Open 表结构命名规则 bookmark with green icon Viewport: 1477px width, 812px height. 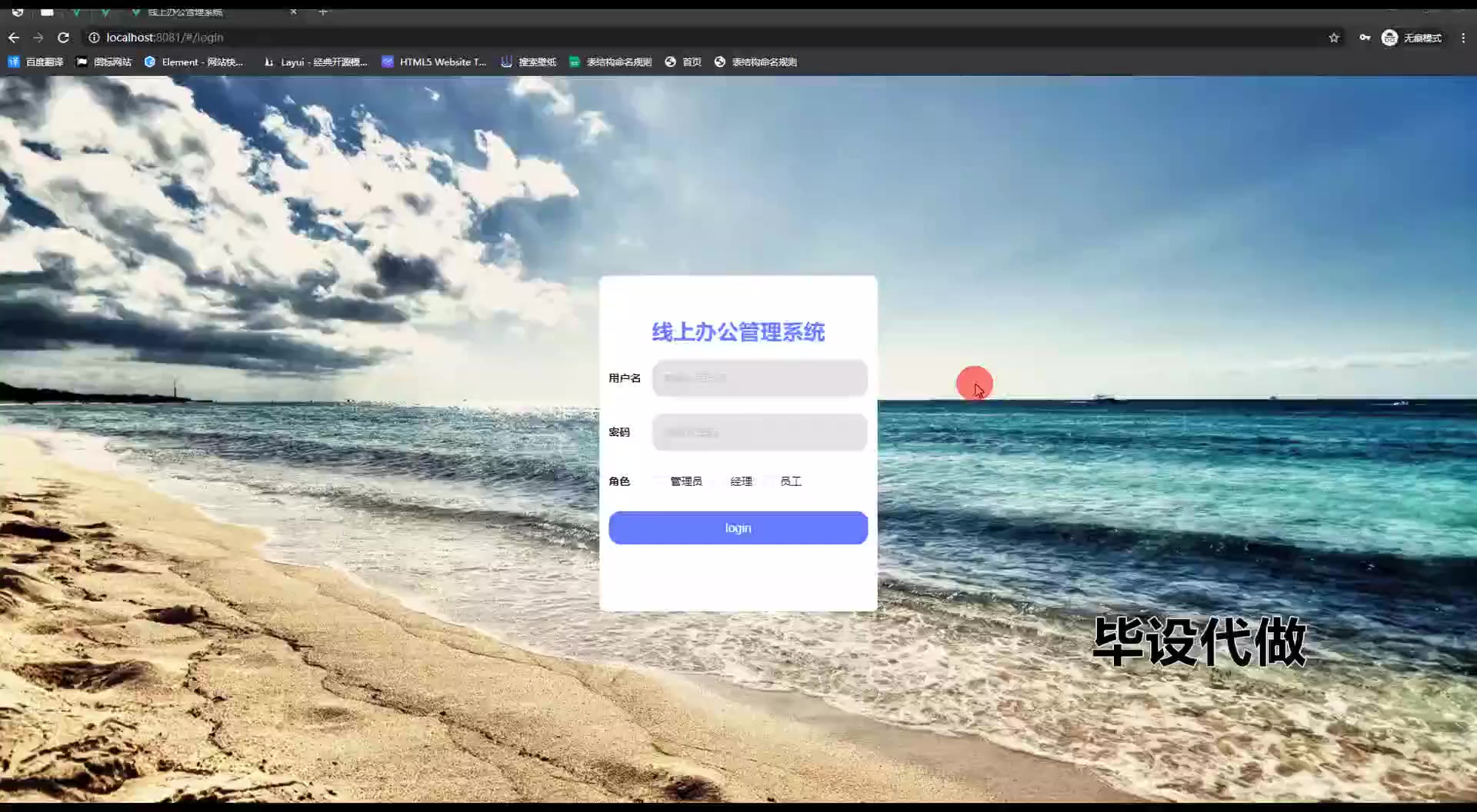[610, 62]
